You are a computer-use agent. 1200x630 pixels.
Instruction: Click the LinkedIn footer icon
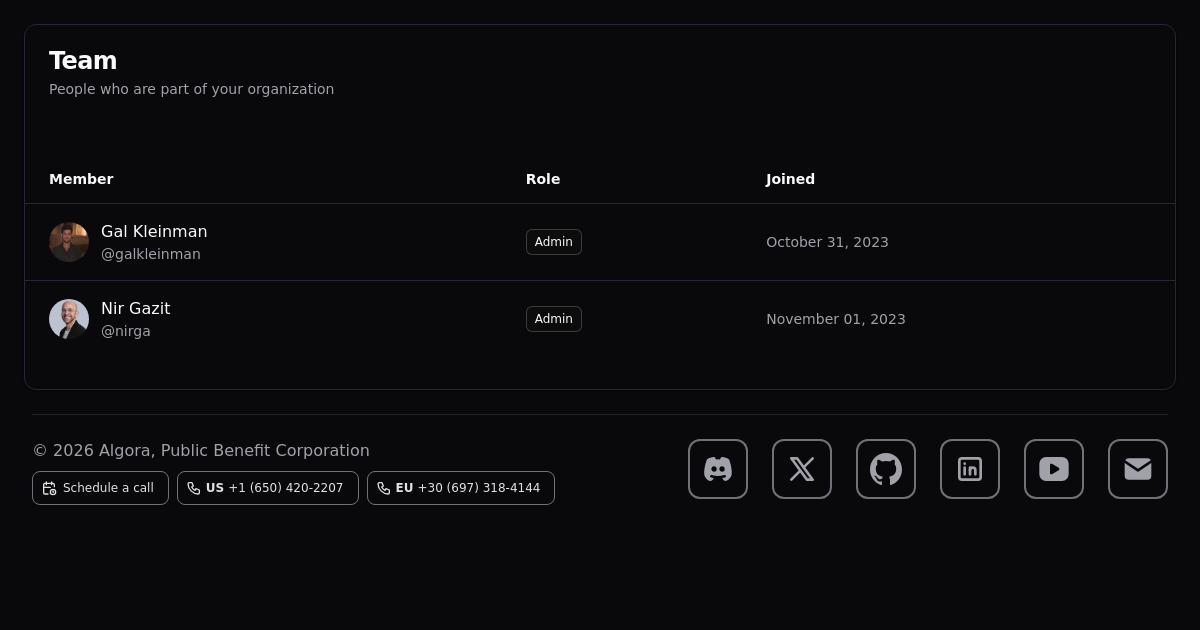tap(970, 469)
